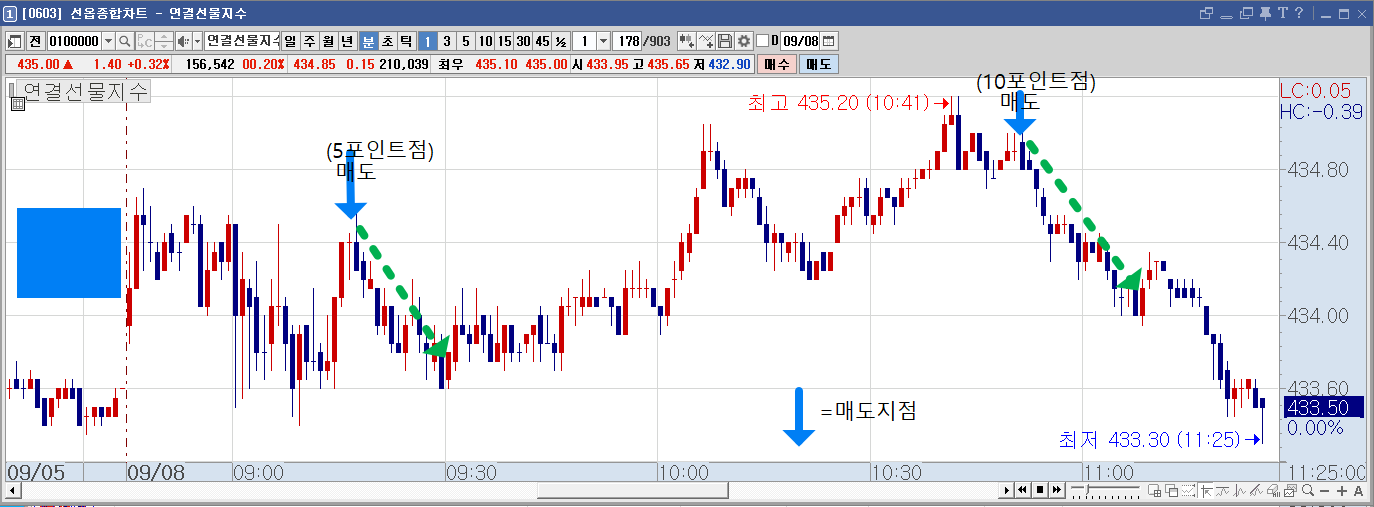Click the minus zoom-out icon at bottom

[x=1324, y=491]
